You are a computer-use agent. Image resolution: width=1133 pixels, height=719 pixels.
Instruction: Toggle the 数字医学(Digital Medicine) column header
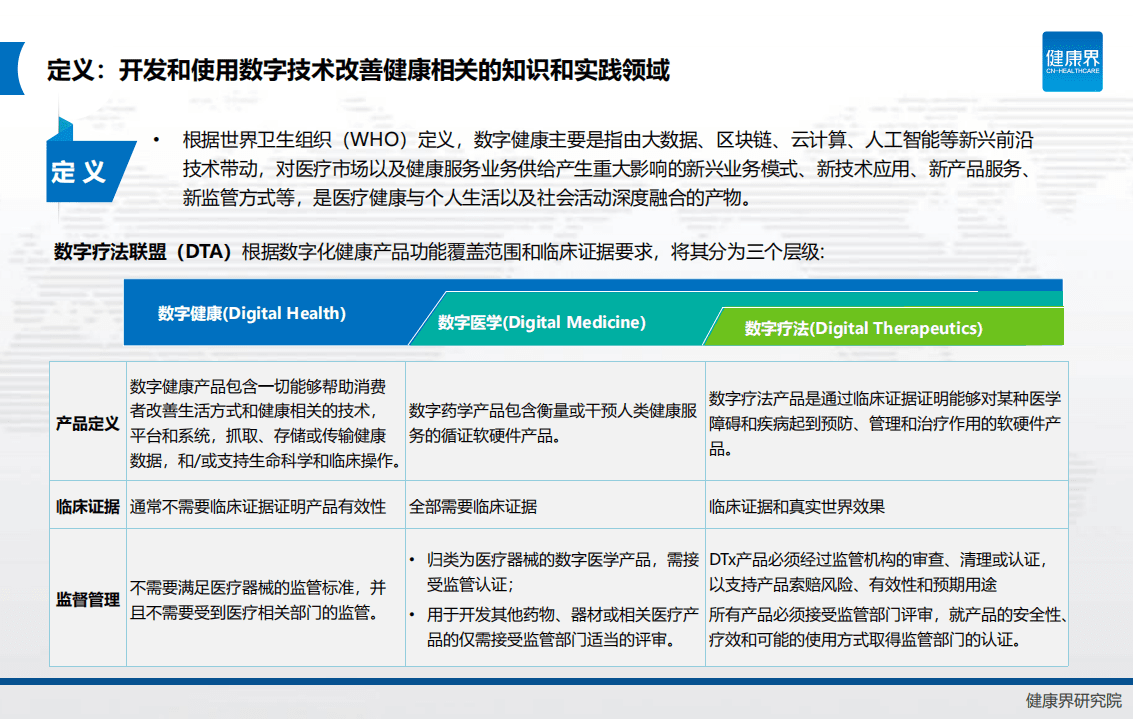coord(540,322)
